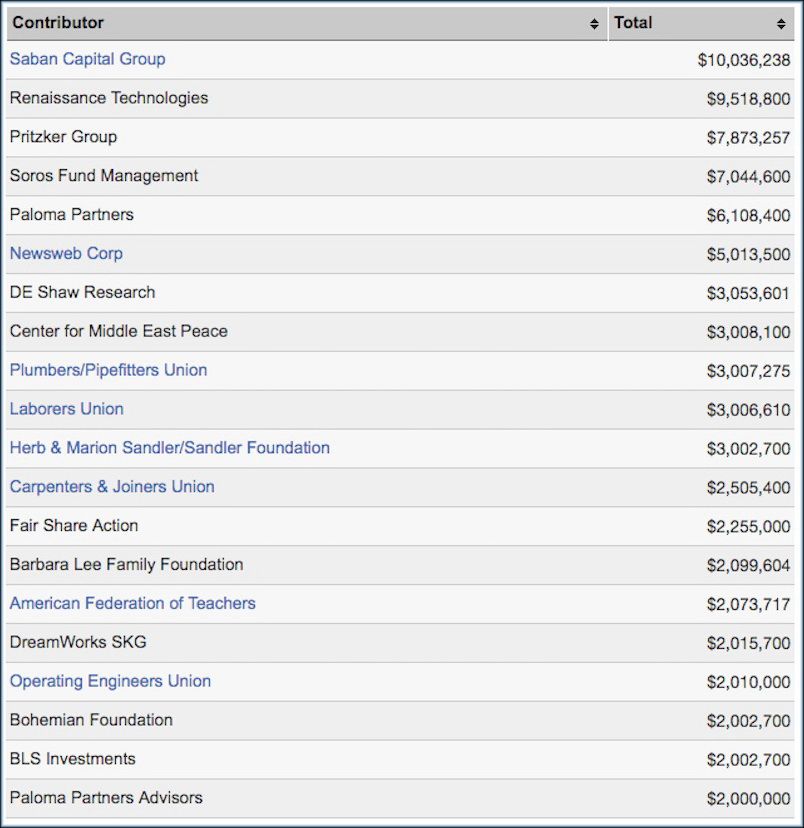Visit the Laborers Union link
This screenshot has width=804, height=828.
pos(66,409)
